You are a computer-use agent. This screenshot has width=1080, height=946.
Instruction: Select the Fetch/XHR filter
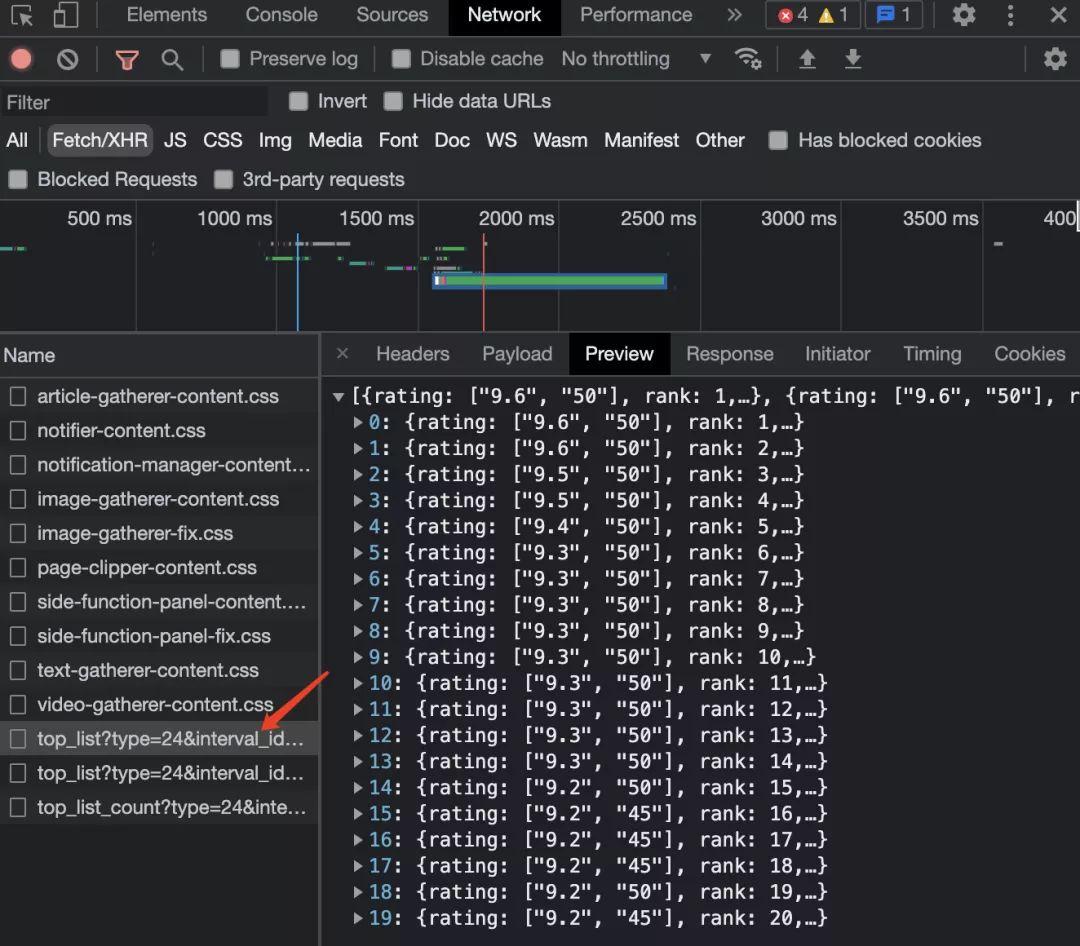point(100,141)
